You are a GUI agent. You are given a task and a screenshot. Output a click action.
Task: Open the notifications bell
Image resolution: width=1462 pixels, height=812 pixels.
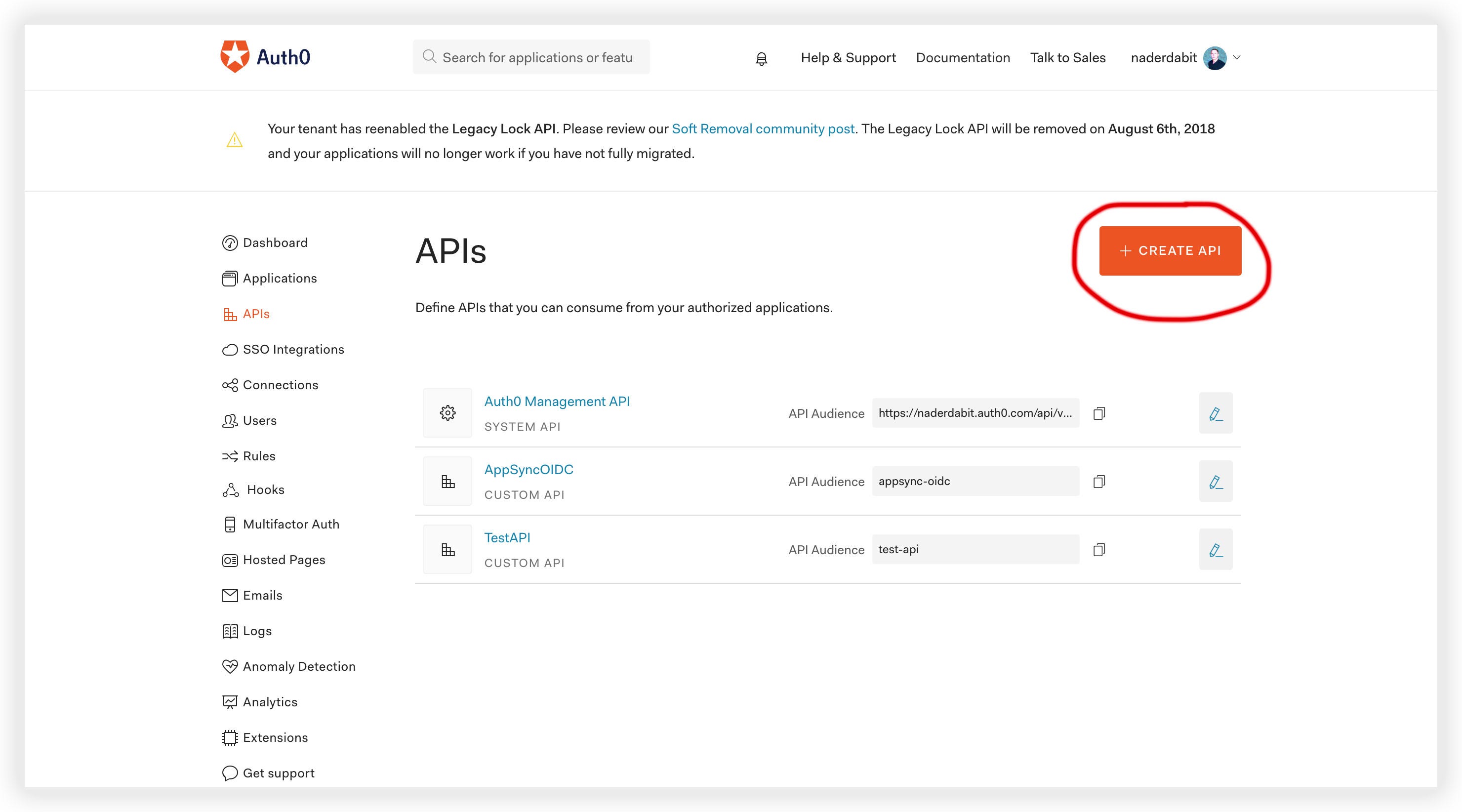[762, 58]
